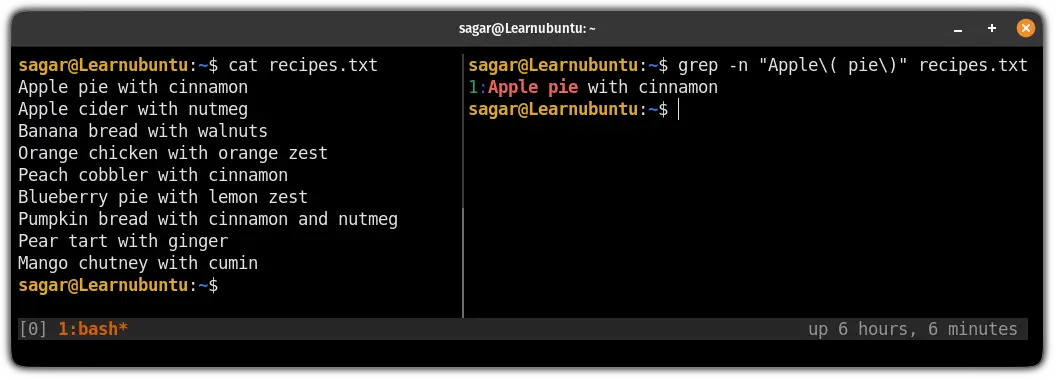
Task: Click the [0] tmux session indicator
Action: coord(33,329)
